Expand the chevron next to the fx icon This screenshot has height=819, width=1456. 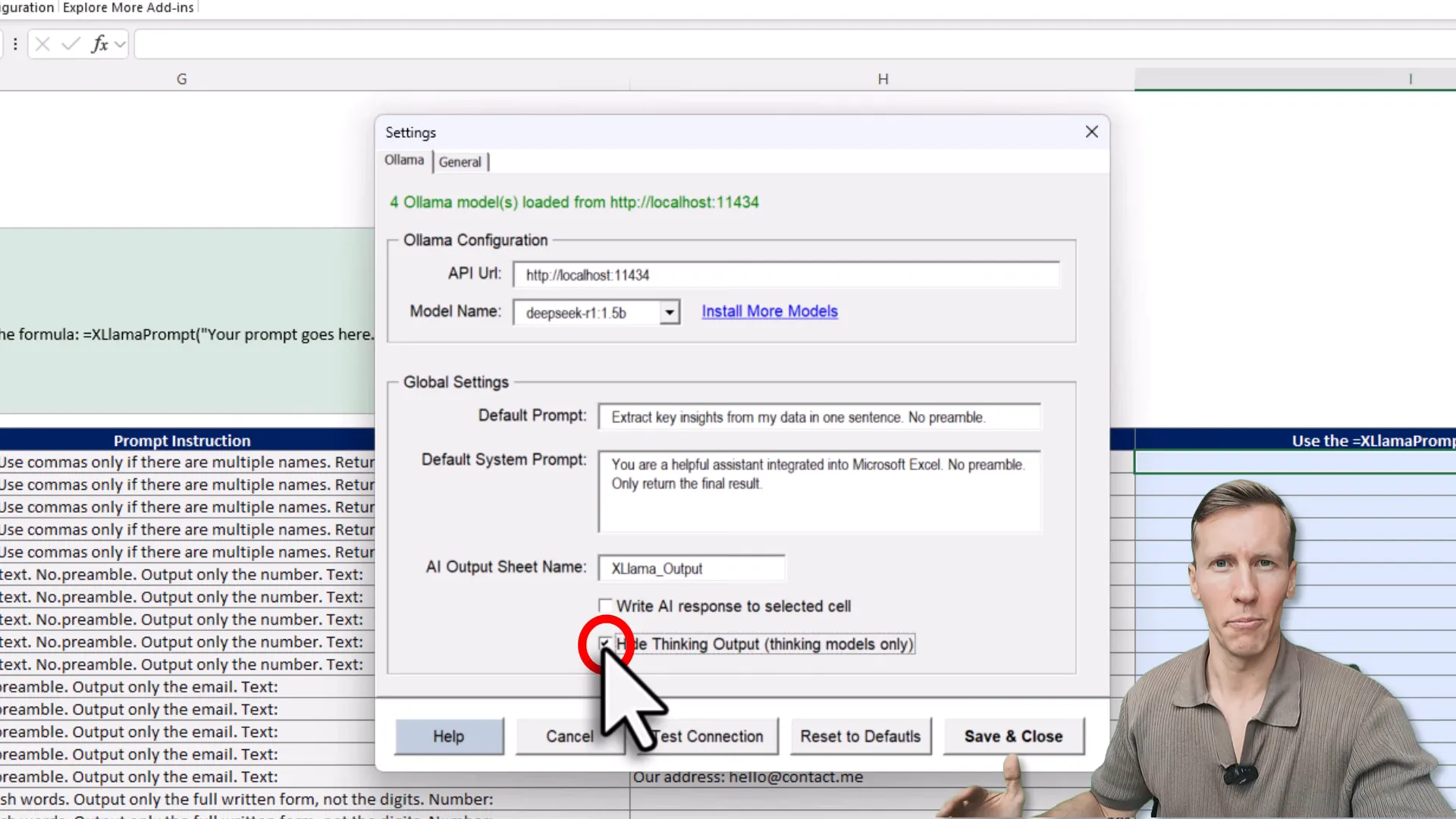[119, 44]
